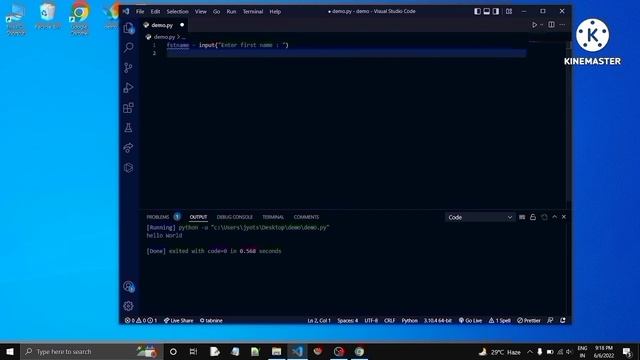Open the Run and Debug view

tap(129, 87)
